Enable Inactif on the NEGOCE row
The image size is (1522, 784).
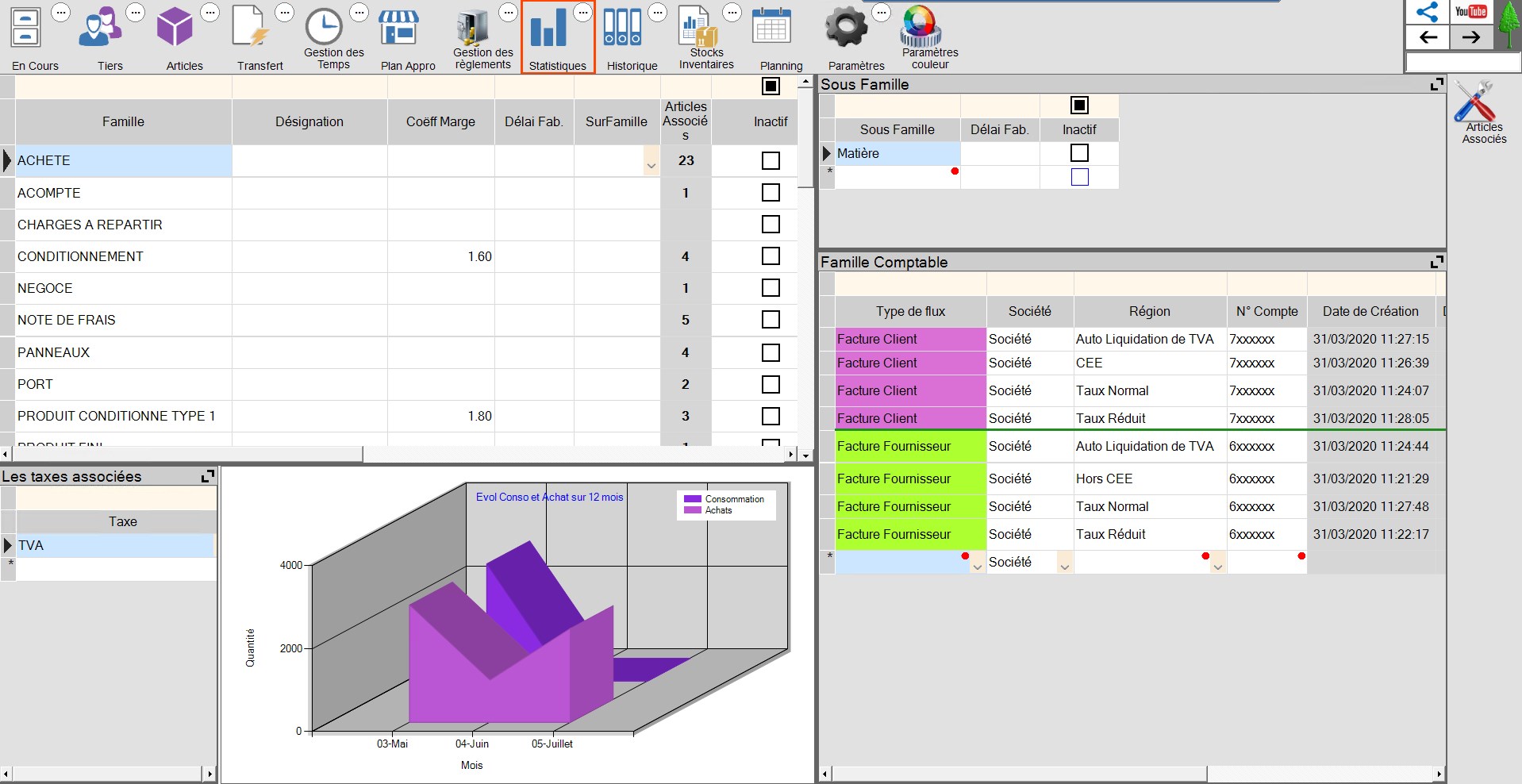coord(771,288)
